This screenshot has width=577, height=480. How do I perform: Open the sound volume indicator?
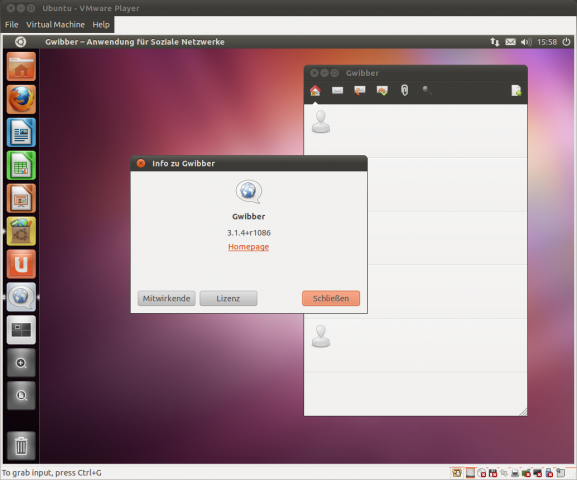[x=526, y=42]
